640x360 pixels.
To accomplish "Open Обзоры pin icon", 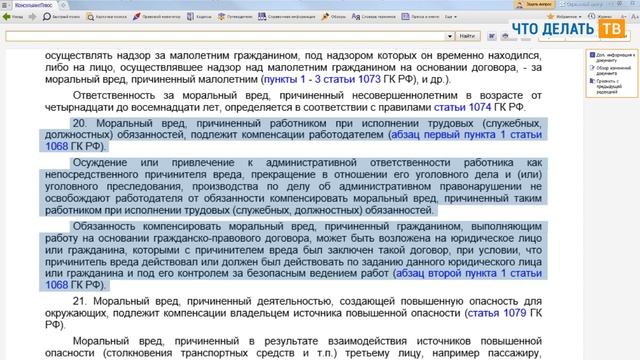I will click(325, 17).
